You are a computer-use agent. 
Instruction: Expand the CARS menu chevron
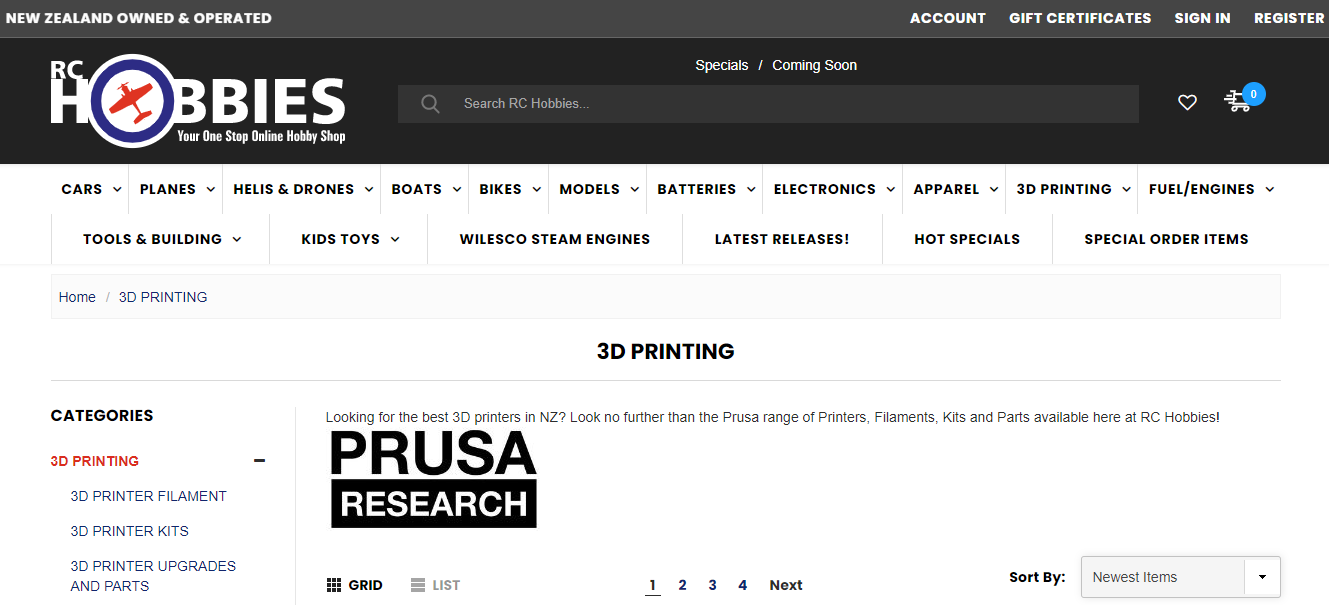point(117,189)
